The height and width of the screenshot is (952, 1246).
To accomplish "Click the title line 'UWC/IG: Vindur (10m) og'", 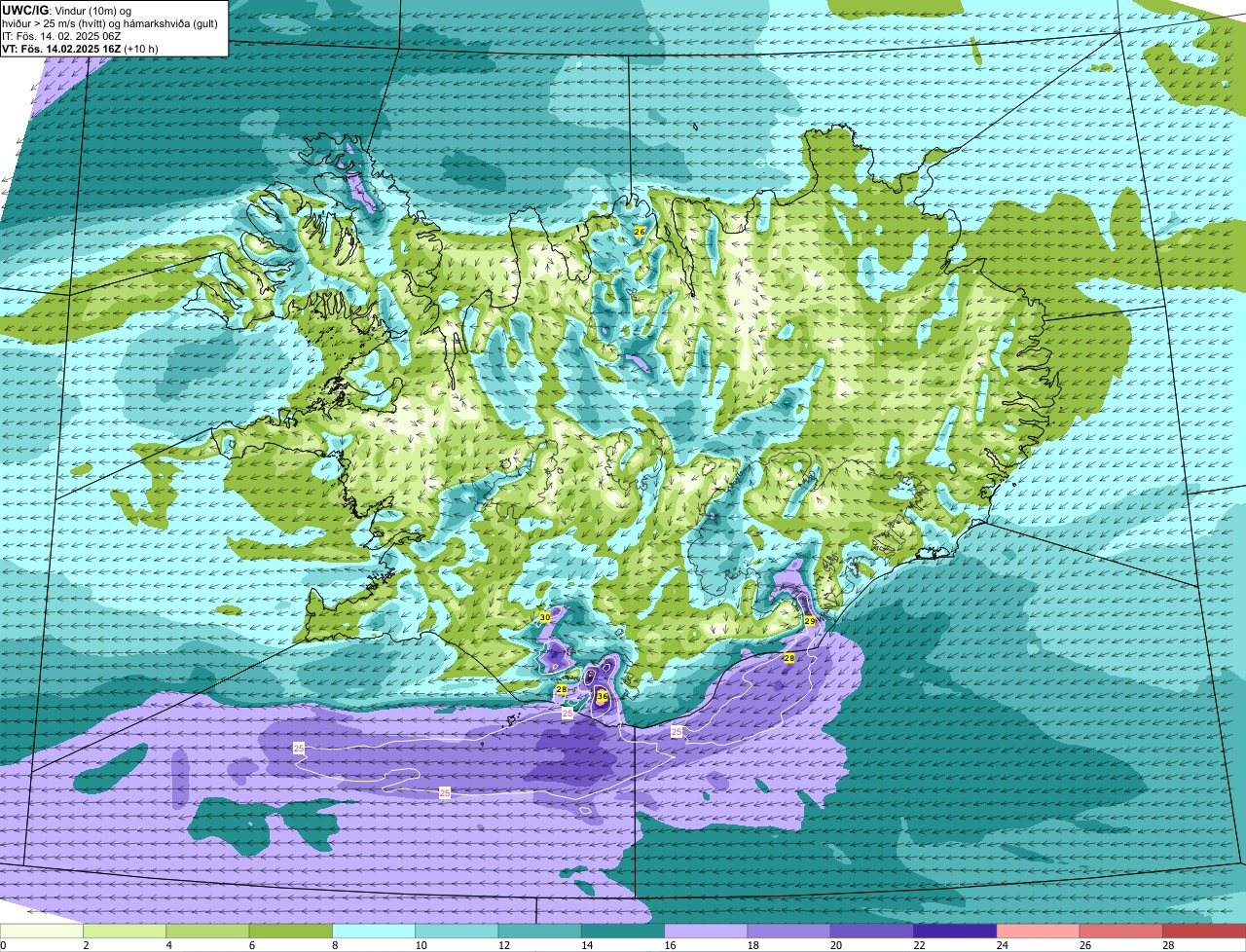I will tap(67, 10).
